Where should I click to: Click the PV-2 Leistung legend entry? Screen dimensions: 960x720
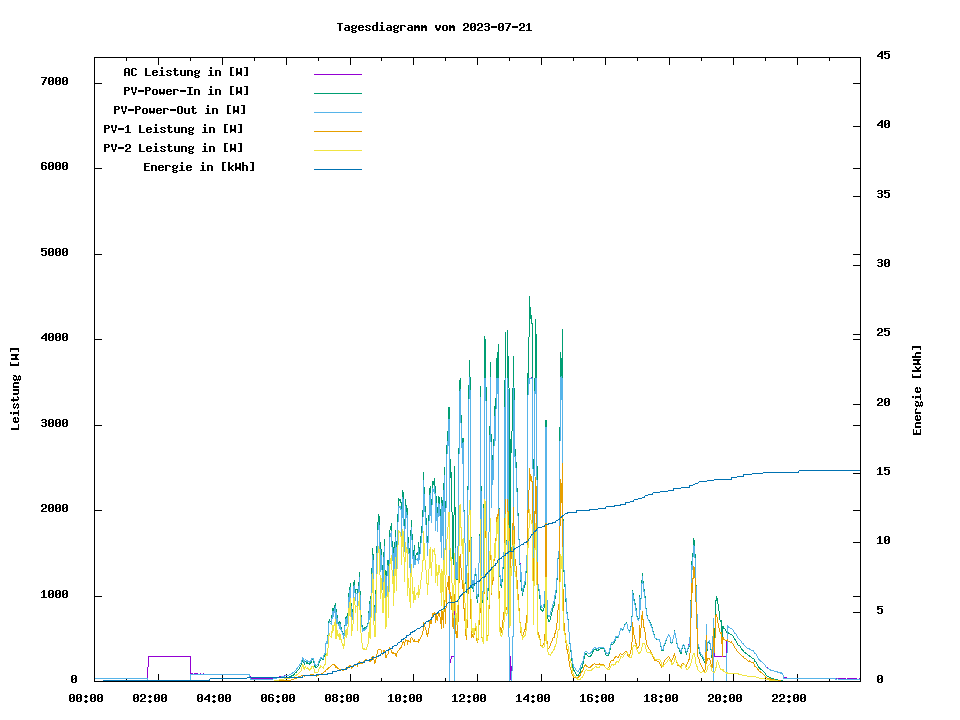[173, 148]
